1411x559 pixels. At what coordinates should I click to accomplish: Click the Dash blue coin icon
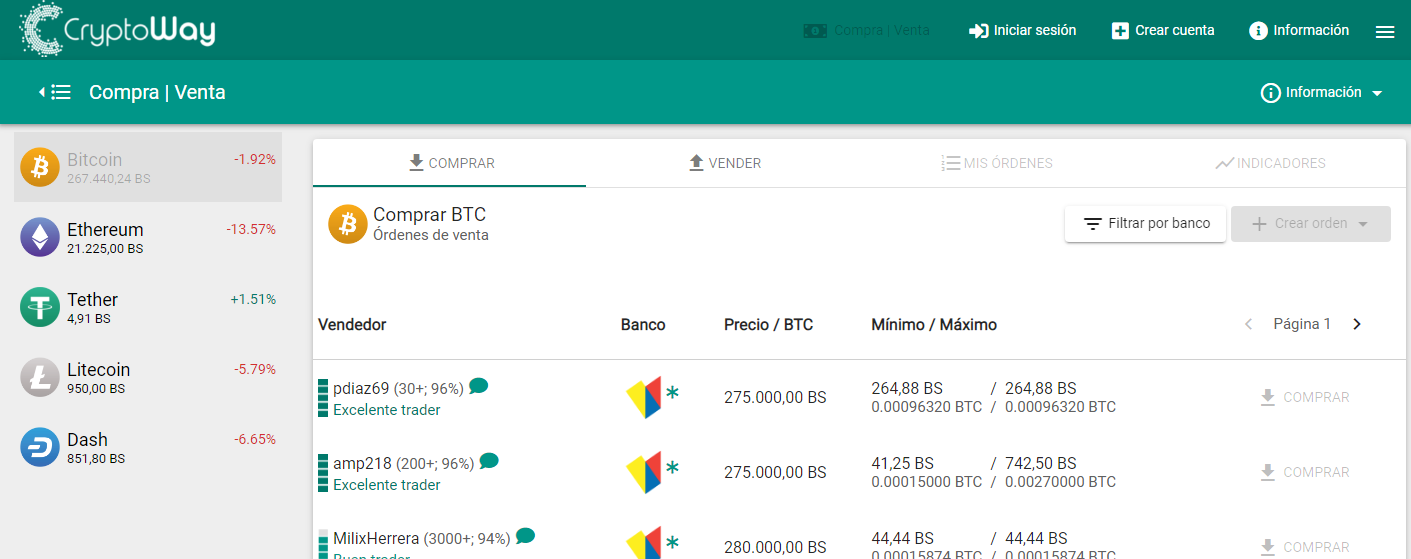click(40, 447)
